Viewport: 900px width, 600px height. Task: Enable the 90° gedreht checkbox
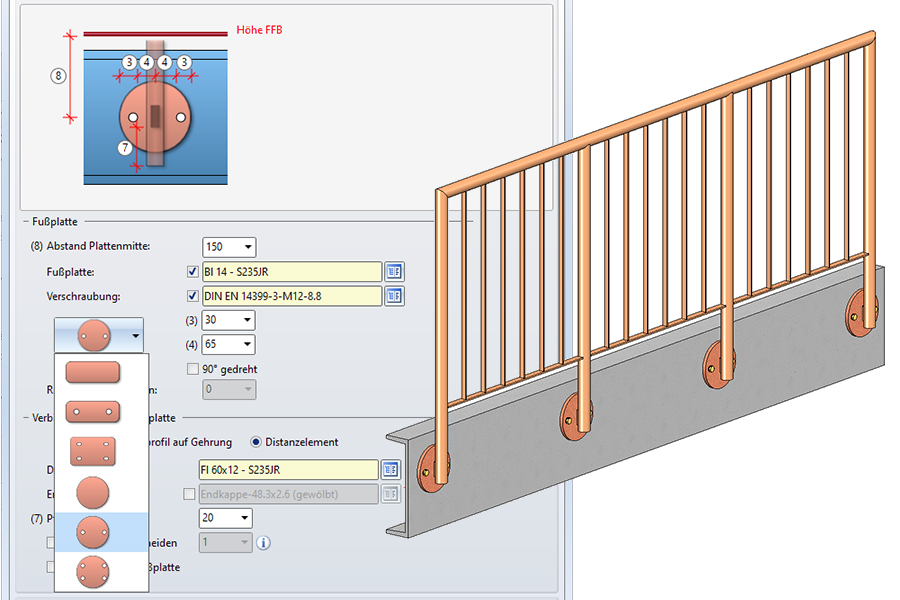(193, 369)
